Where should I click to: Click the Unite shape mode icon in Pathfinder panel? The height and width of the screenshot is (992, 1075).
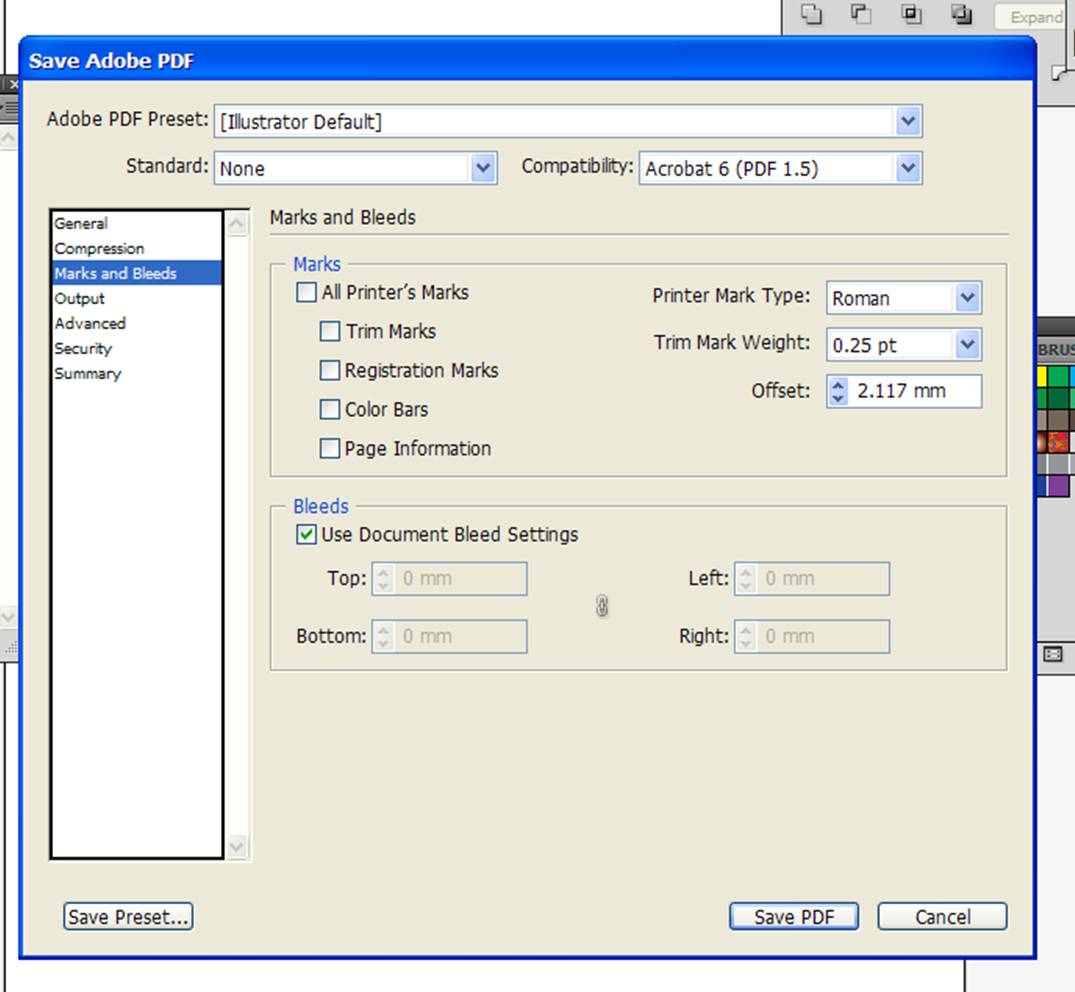pos(811,14)
